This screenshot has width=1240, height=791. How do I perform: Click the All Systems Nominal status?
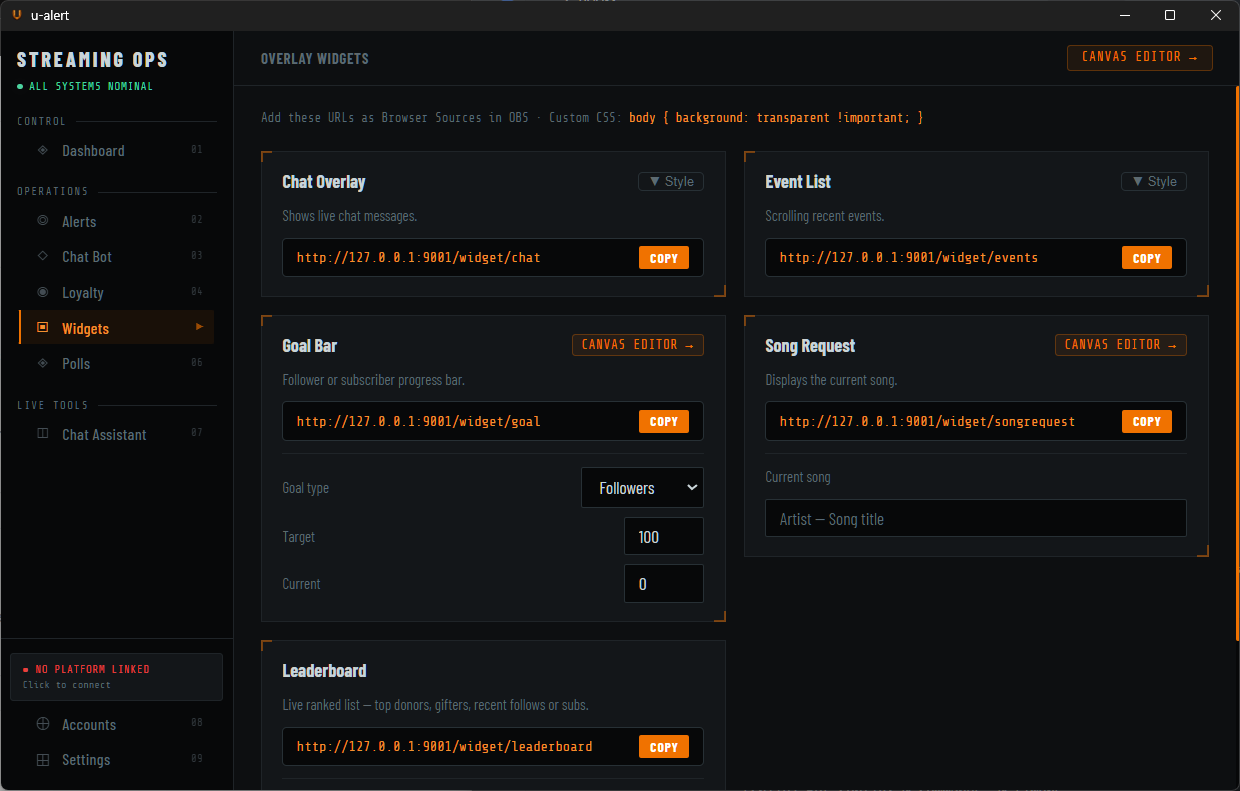pyautogui.click(x=85, y=86)
